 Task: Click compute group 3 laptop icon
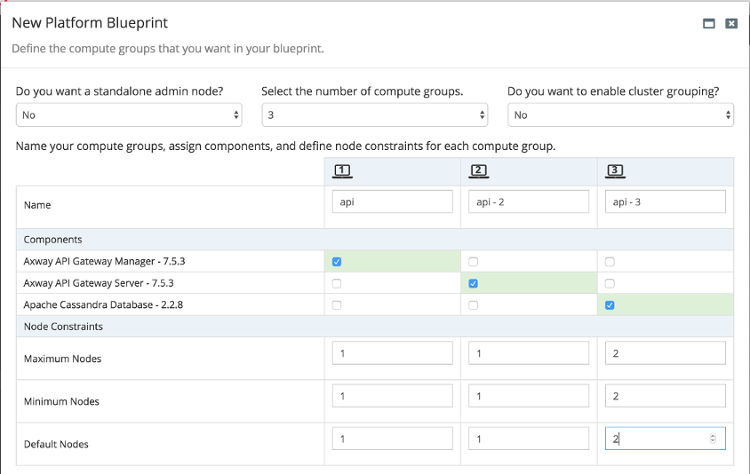(615, 171)
